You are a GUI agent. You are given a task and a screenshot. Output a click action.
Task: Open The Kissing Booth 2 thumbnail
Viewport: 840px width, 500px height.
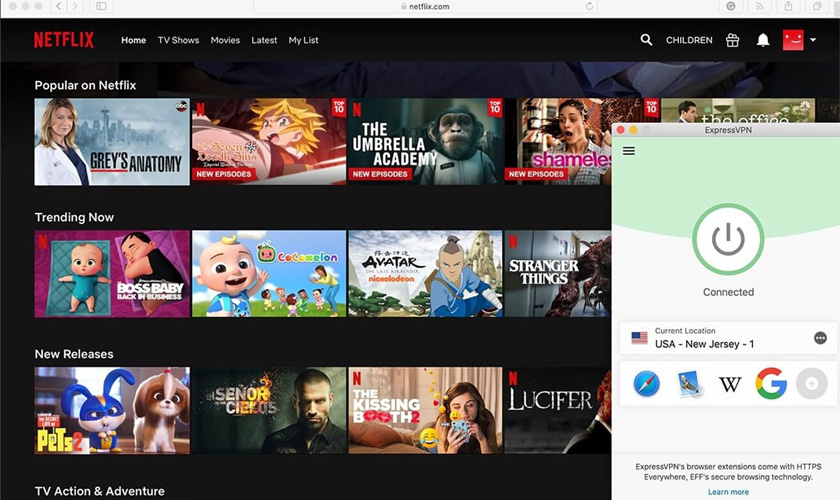point(425,411)
